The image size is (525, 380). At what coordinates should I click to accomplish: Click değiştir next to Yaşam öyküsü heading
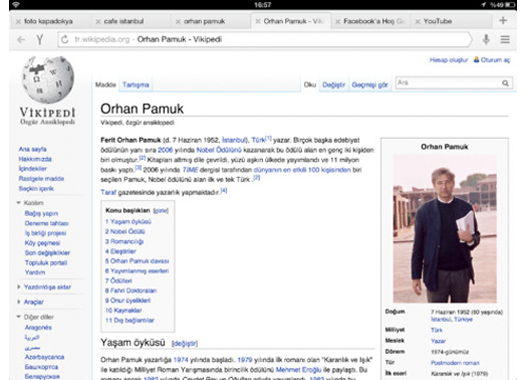pyautogui.click(x=185, y=344)
